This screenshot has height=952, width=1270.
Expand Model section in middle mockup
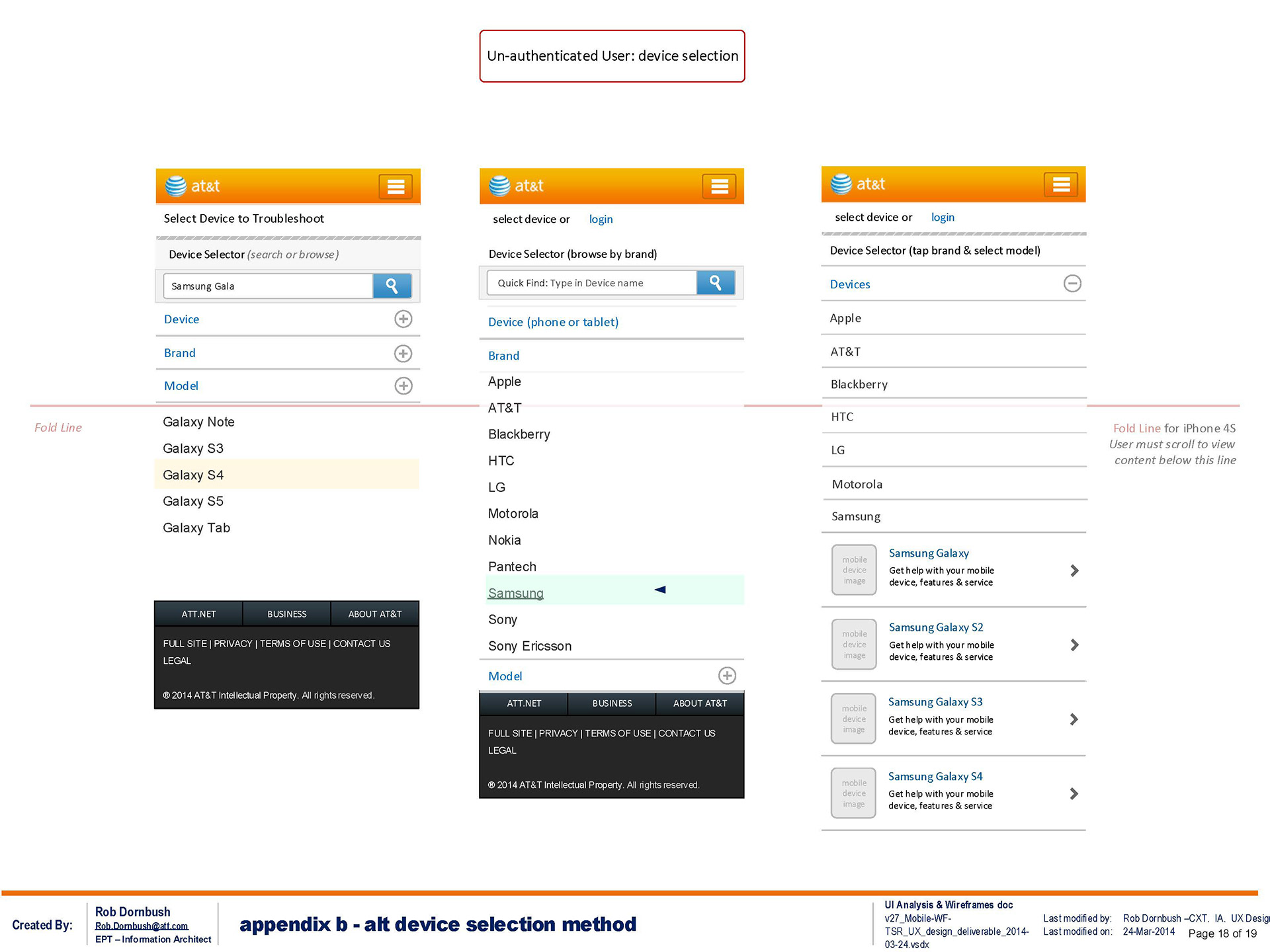pyautogui.click(x=727, y=676)
